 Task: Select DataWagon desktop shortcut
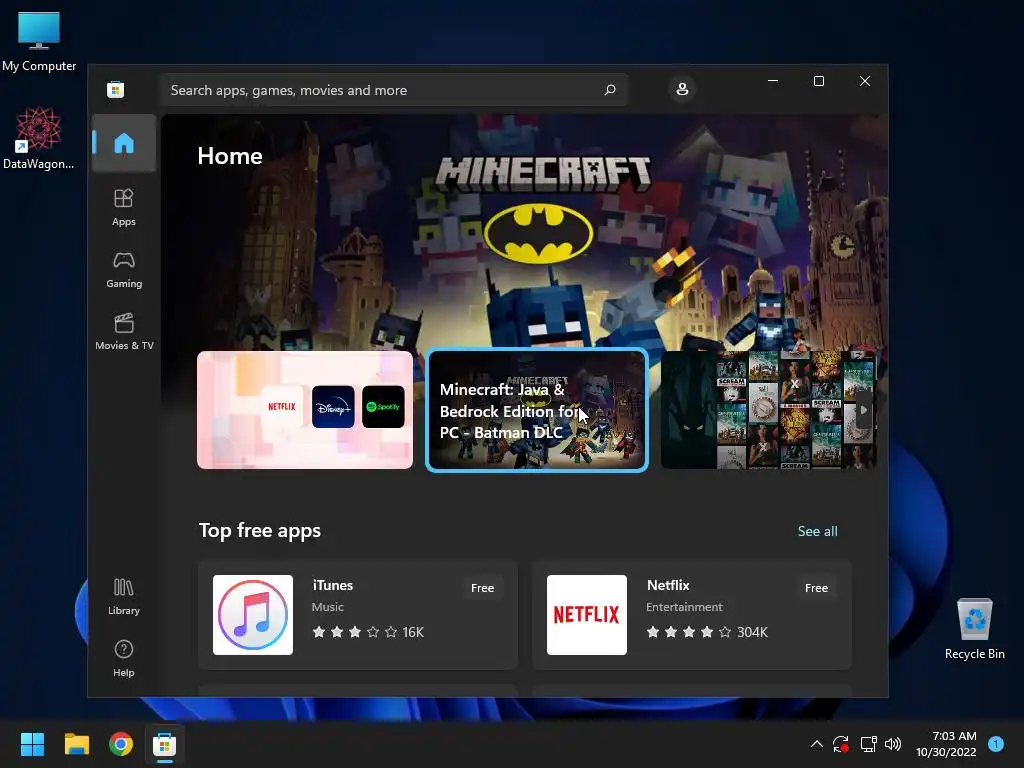(39, 138)
